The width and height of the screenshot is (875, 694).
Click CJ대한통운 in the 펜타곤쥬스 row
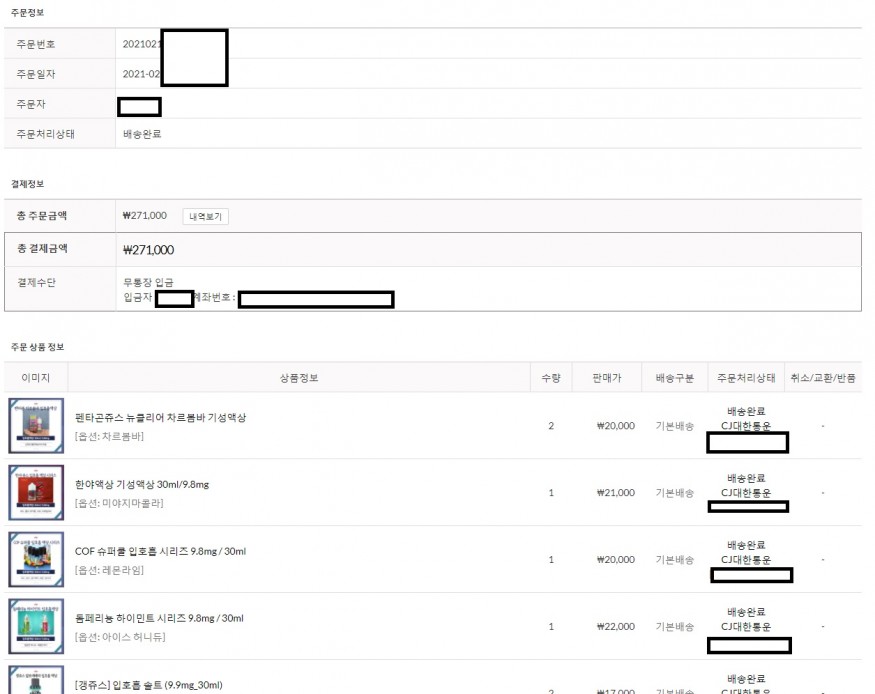pyautogui.click(x=746, y=426)
